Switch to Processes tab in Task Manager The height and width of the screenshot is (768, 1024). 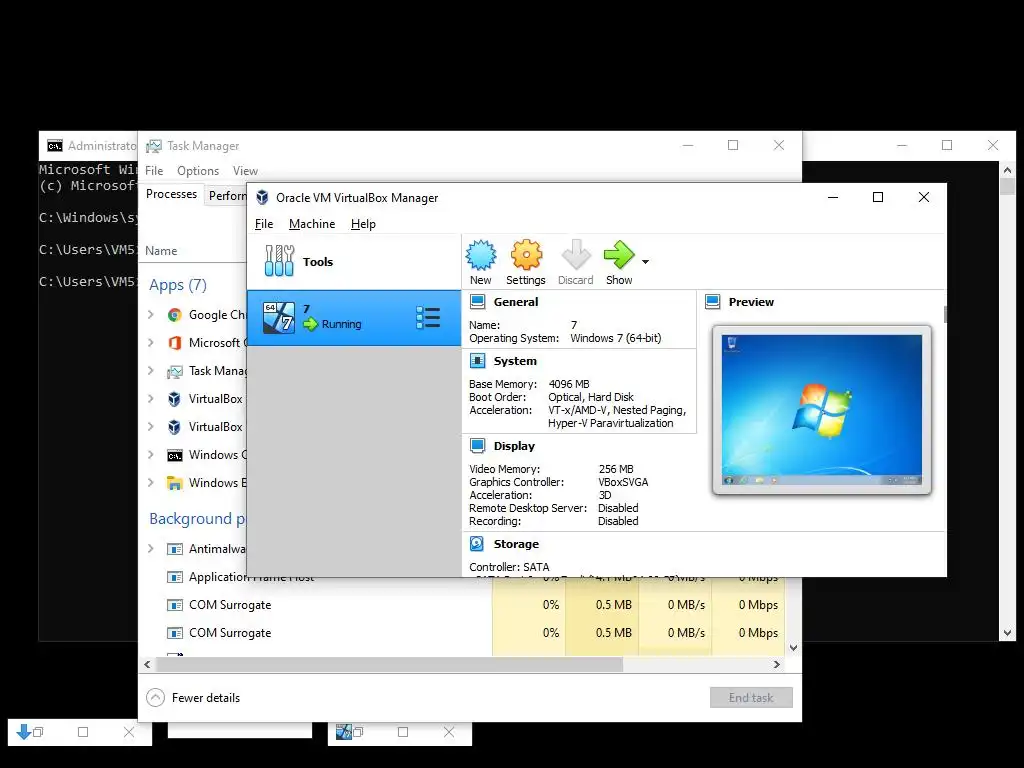(x=171, y=194)
